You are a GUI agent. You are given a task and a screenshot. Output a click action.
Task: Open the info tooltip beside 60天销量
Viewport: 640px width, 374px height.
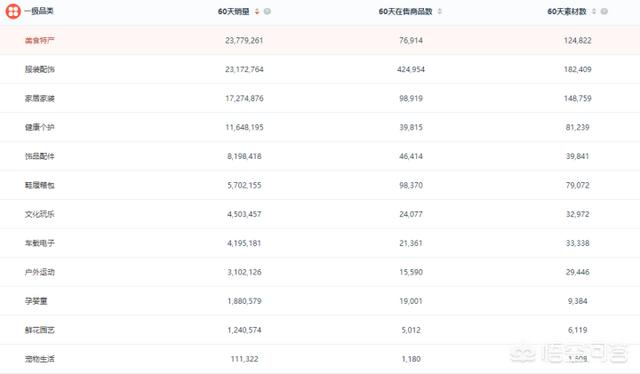[267, 11]
